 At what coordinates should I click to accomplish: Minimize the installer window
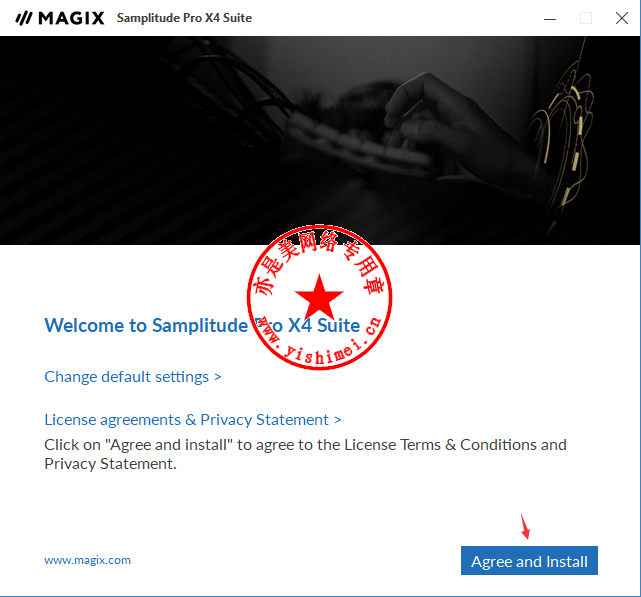(550, 18)
